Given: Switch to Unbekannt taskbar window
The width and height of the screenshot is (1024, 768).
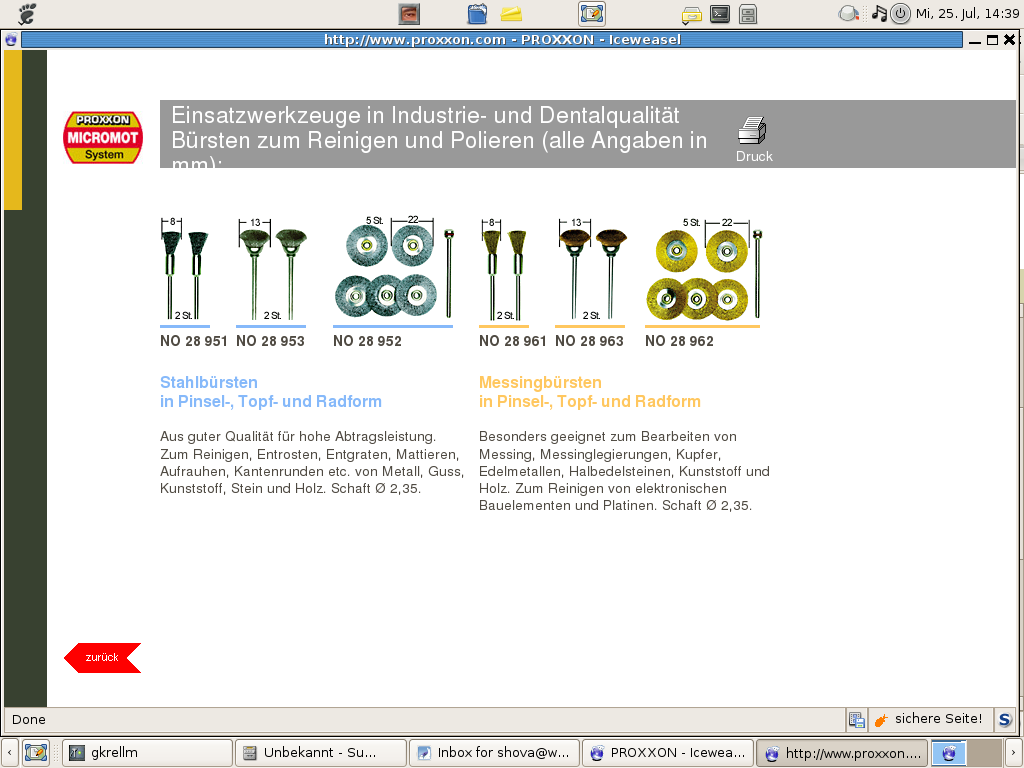Looking at the screenshot, I should coord(320,752).
